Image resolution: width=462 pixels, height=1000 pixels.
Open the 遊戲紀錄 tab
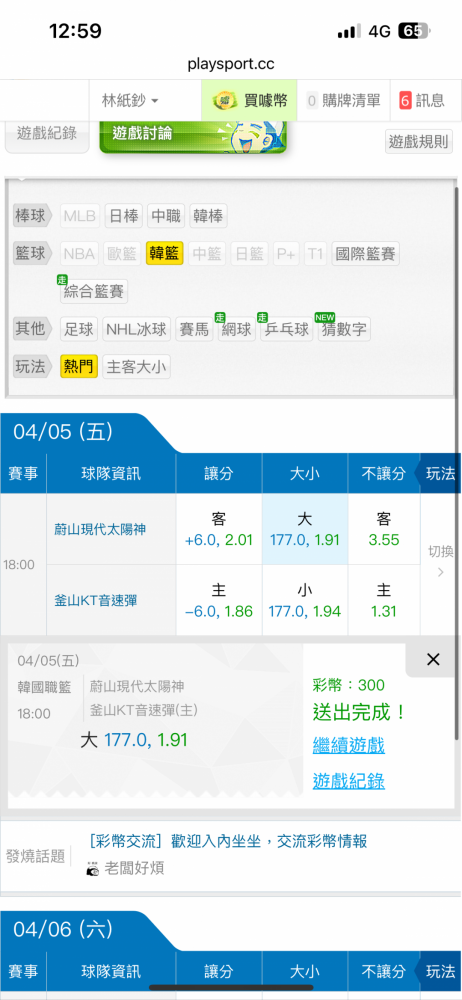[x=47, y=133]
